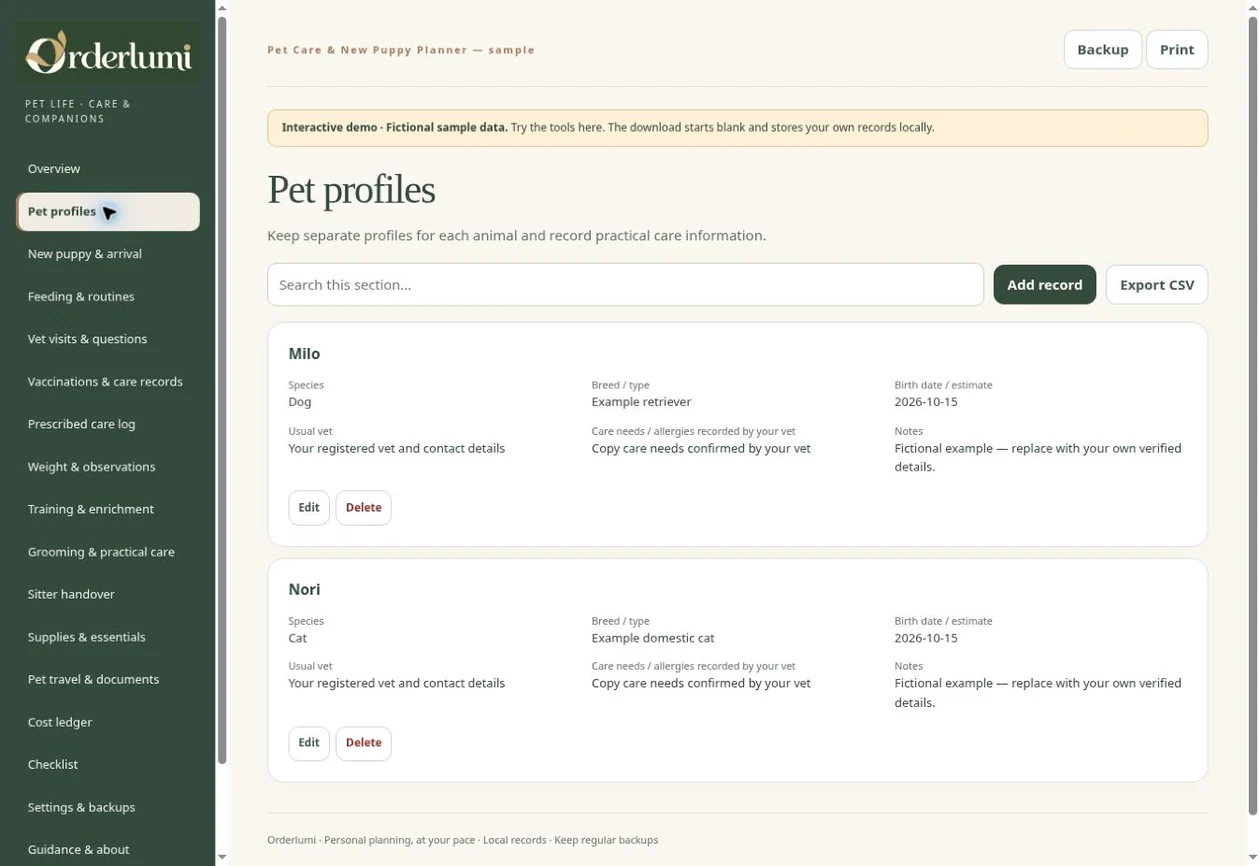Screen dimensions: 1260x866
Task: Click sidebar scrollbar up arrow
Action: (222, 8)
